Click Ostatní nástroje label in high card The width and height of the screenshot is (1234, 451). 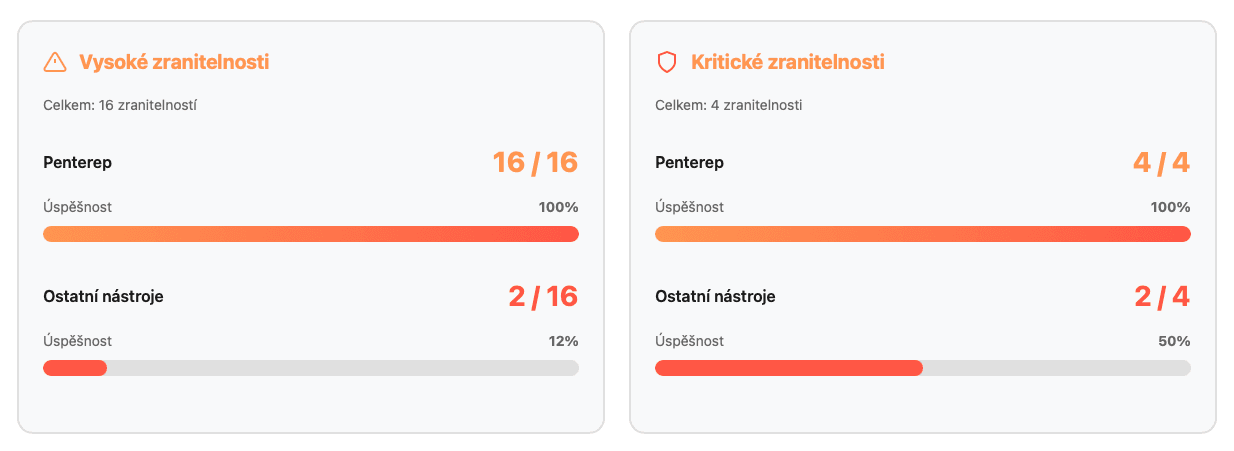pyautogui.click(x=103, y=296)
